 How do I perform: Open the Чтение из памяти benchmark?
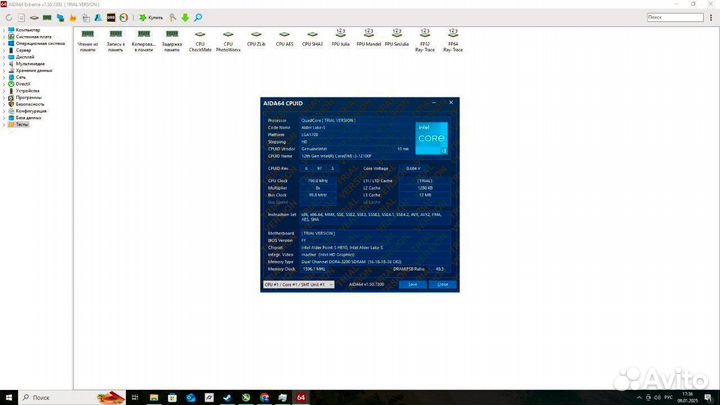[88, 40]
